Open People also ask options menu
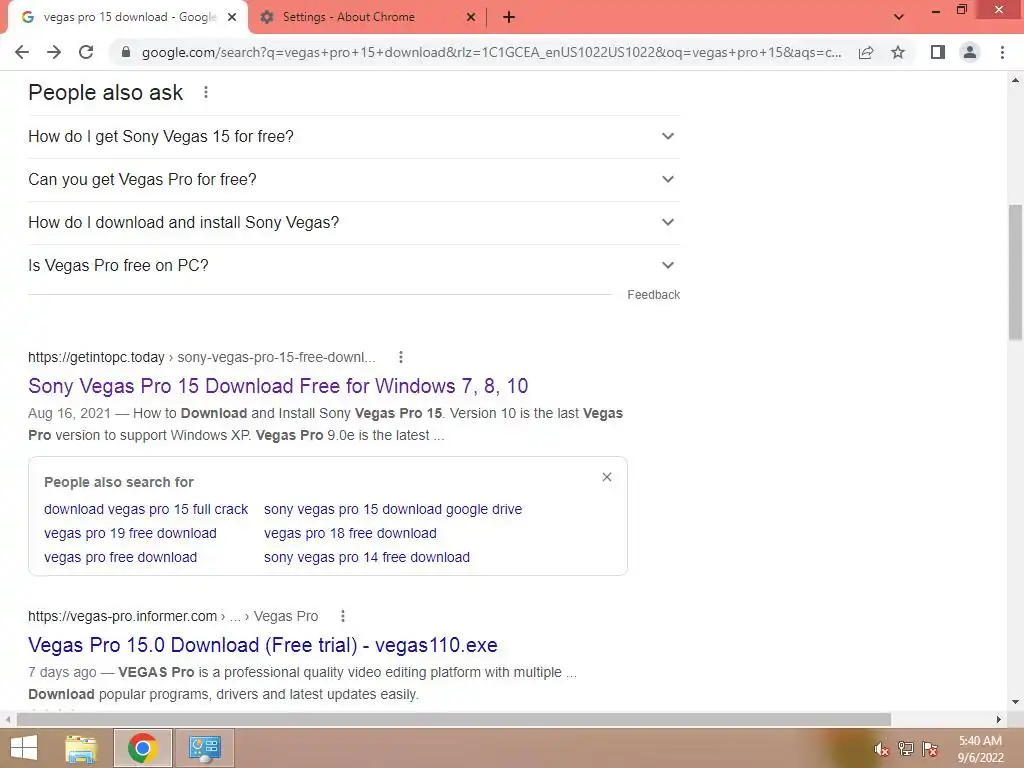 pyautogui.click(x=206, y=93)
